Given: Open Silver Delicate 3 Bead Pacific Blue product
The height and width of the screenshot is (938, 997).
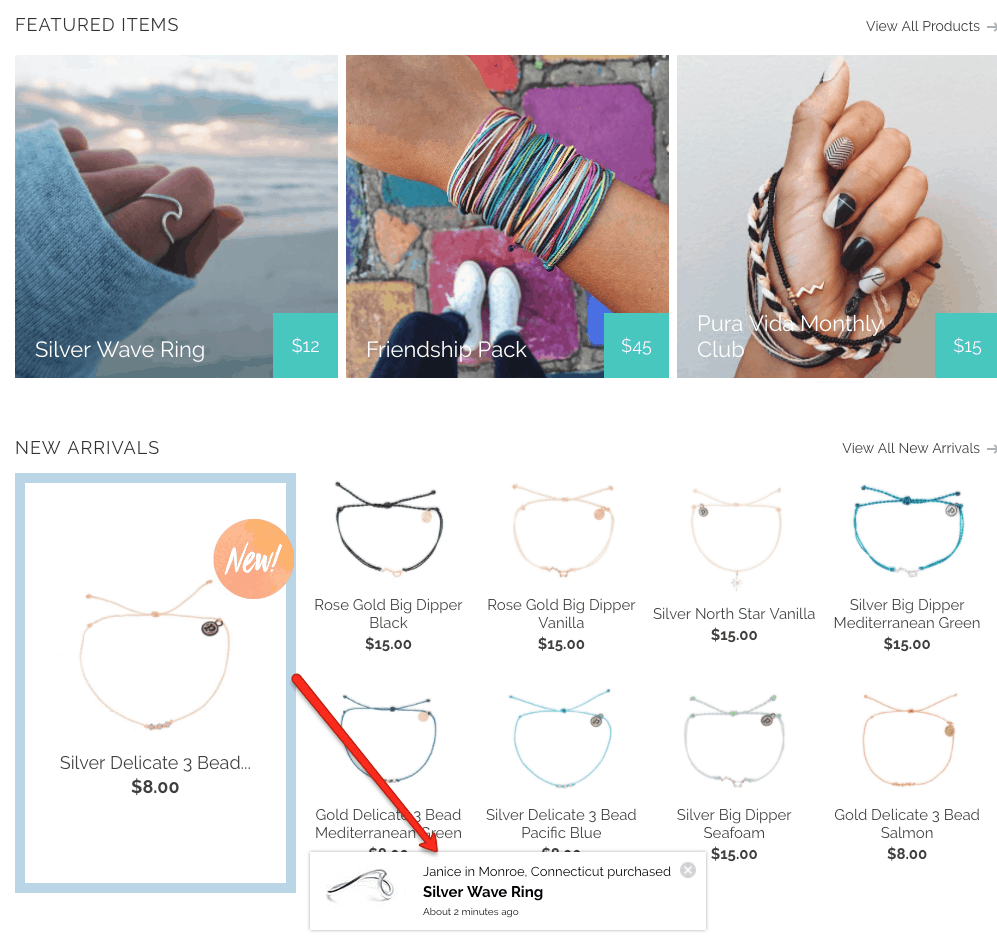Looking at the screenshot, I should point(561,824).
